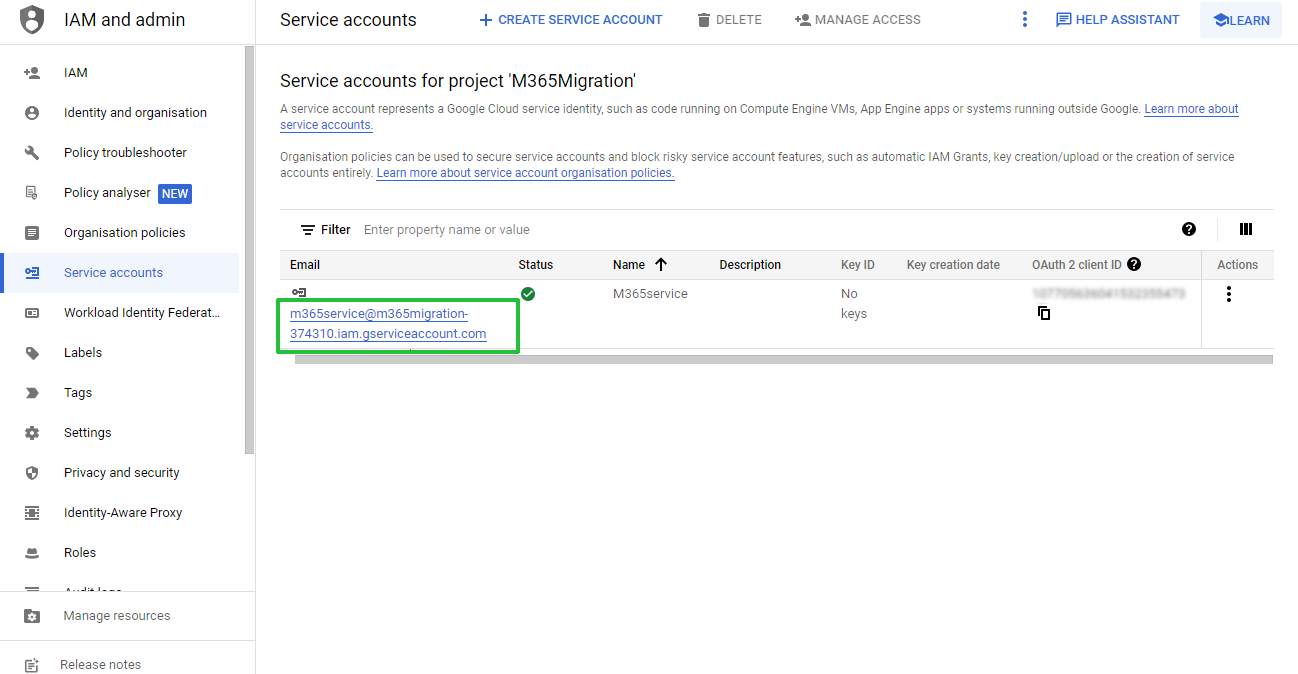
Task: Click the copy OAuth 2 client ID icon
Action: tap(1044, 313)
